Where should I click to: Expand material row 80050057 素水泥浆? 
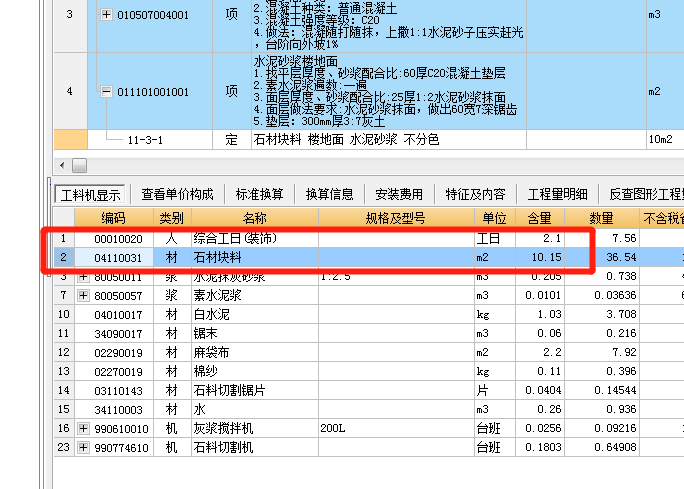click(83, 296)
